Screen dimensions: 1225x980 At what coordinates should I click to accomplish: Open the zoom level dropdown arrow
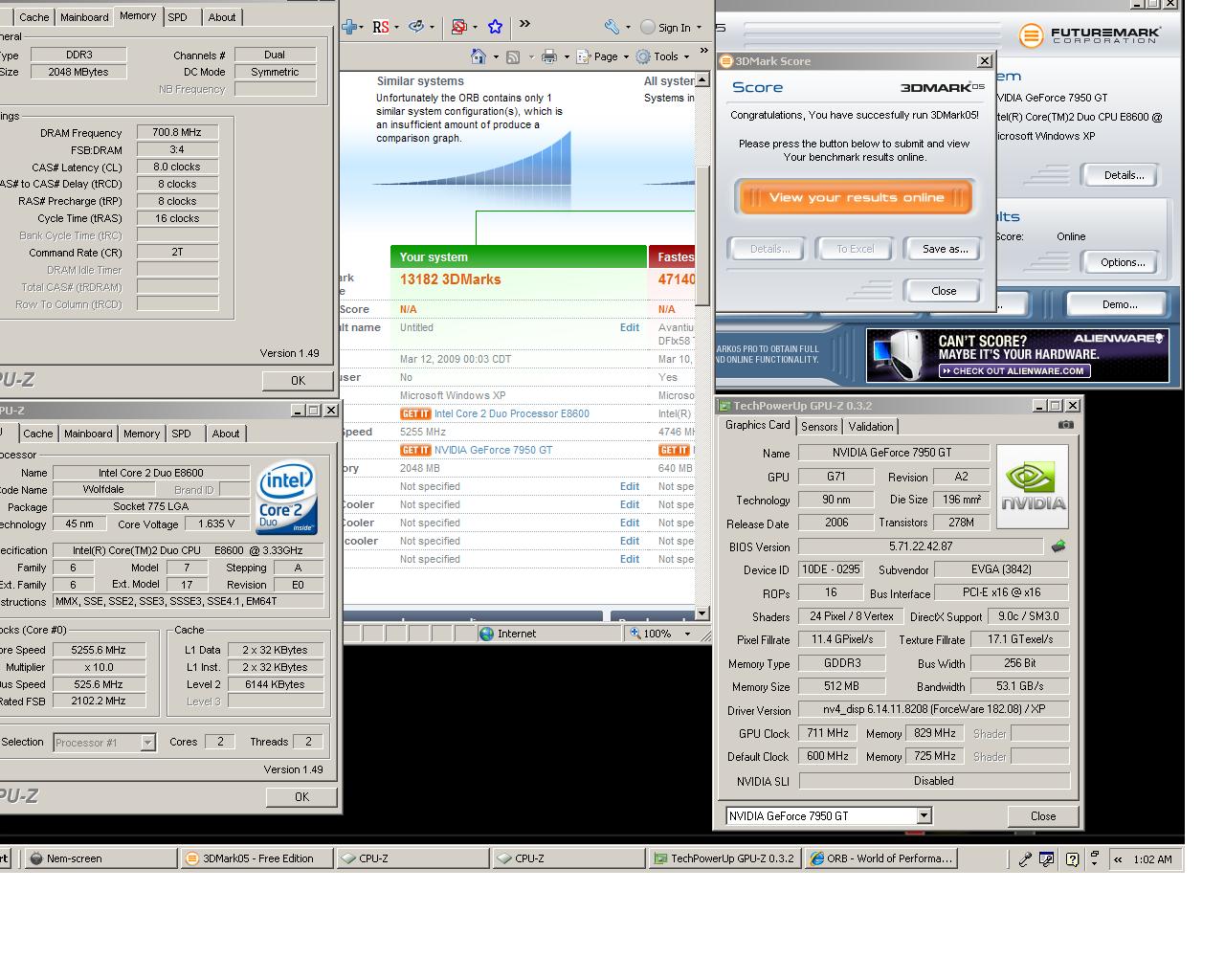pos(686,634)
